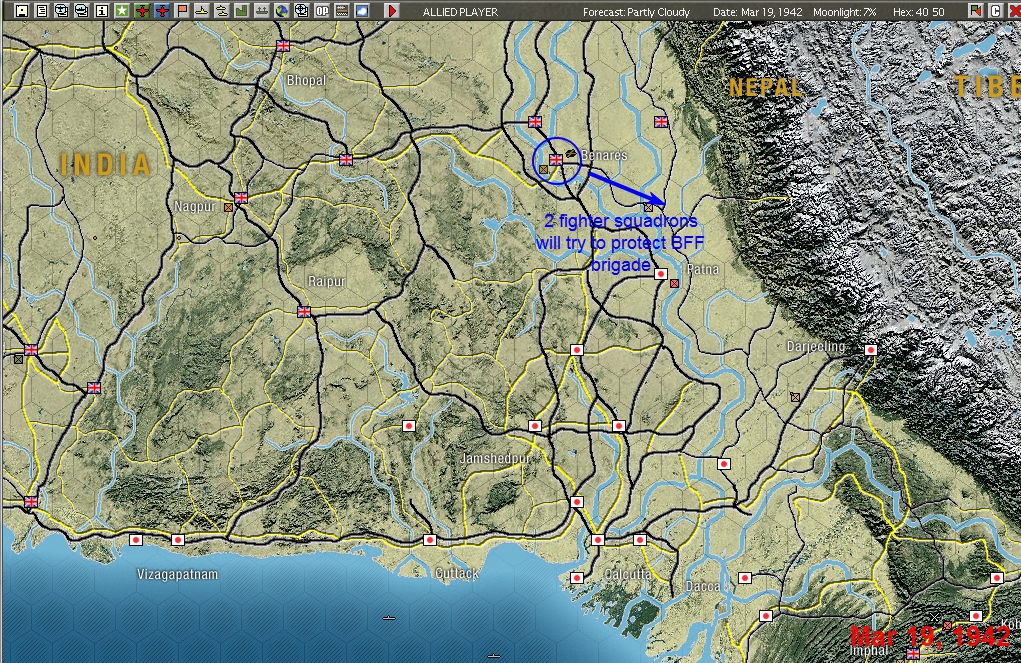This screenshot has height=663, width=1021.
Task: Select the Japanese base flag at Darjeeling
Action: (871, 350)
